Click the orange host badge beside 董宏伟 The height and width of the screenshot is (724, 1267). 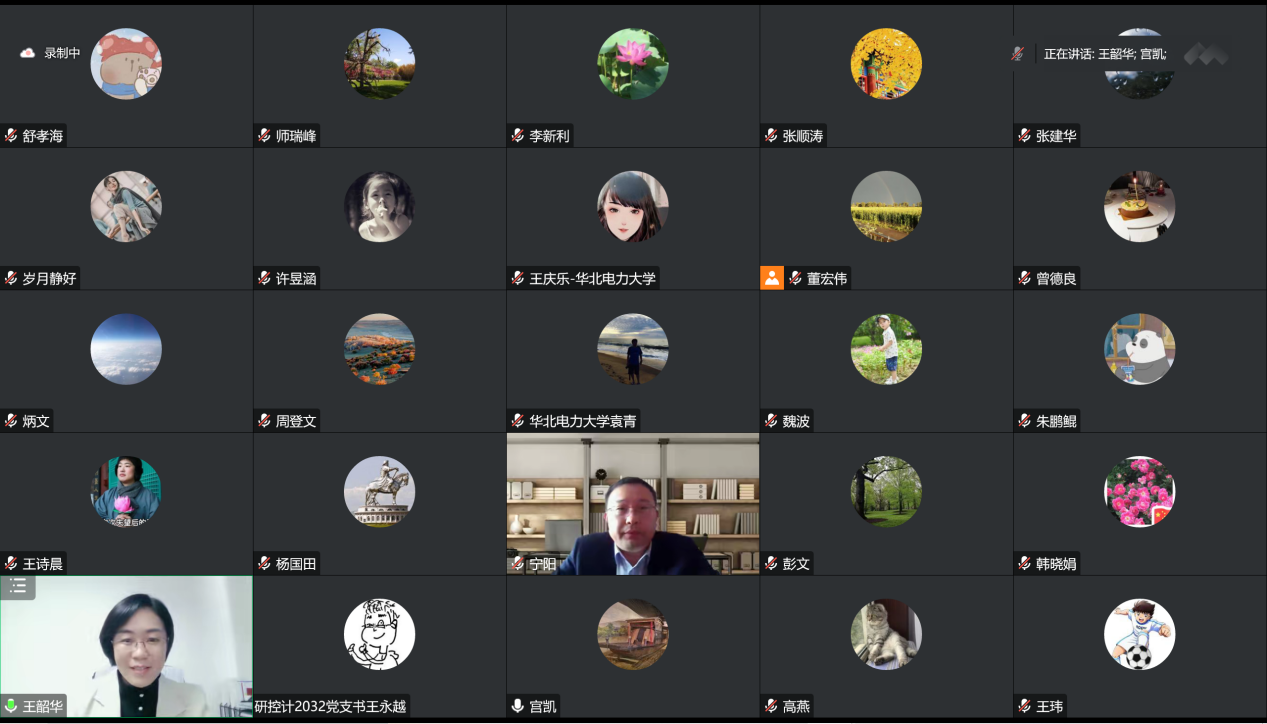[x=771, y=278]
